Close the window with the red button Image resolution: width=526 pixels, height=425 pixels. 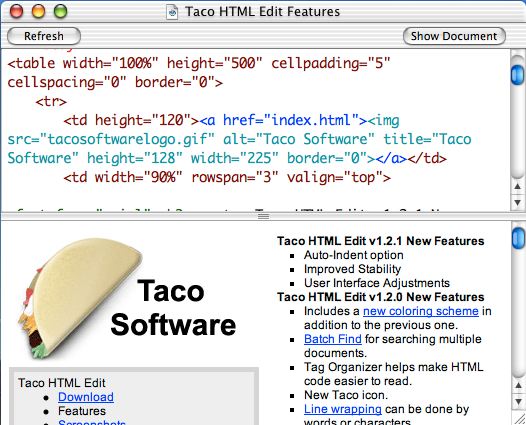(x=16, y=11)
